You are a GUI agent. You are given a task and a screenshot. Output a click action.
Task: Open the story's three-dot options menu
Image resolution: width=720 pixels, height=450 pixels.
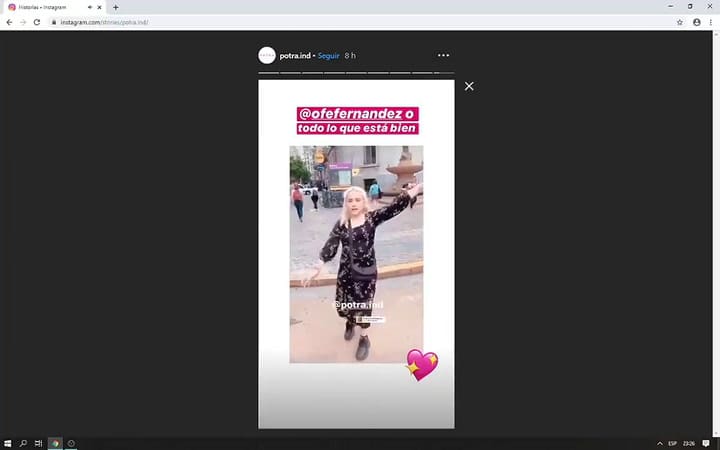click(x=443, y=56)
